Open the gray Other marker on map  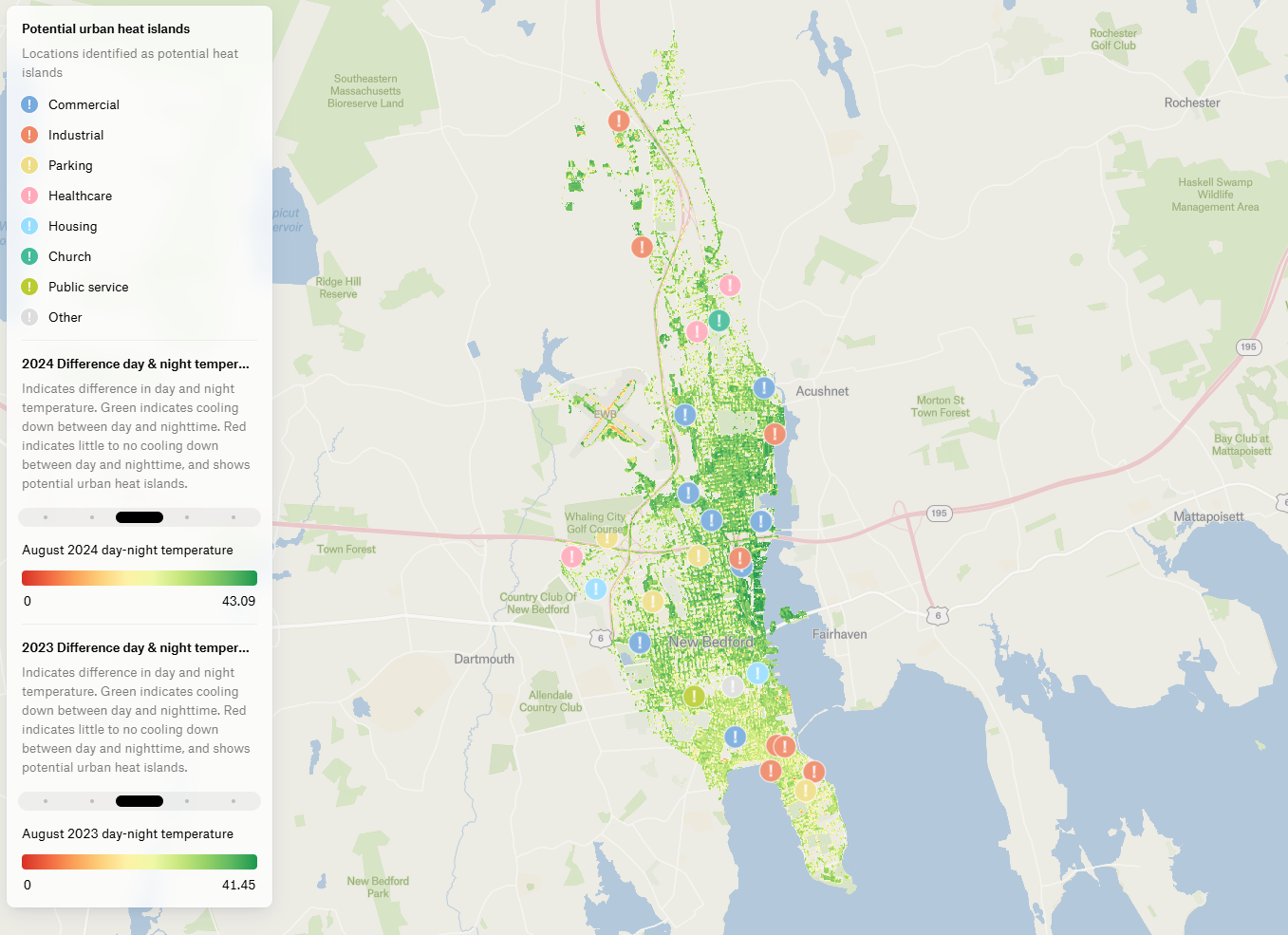tap(732, 685)
